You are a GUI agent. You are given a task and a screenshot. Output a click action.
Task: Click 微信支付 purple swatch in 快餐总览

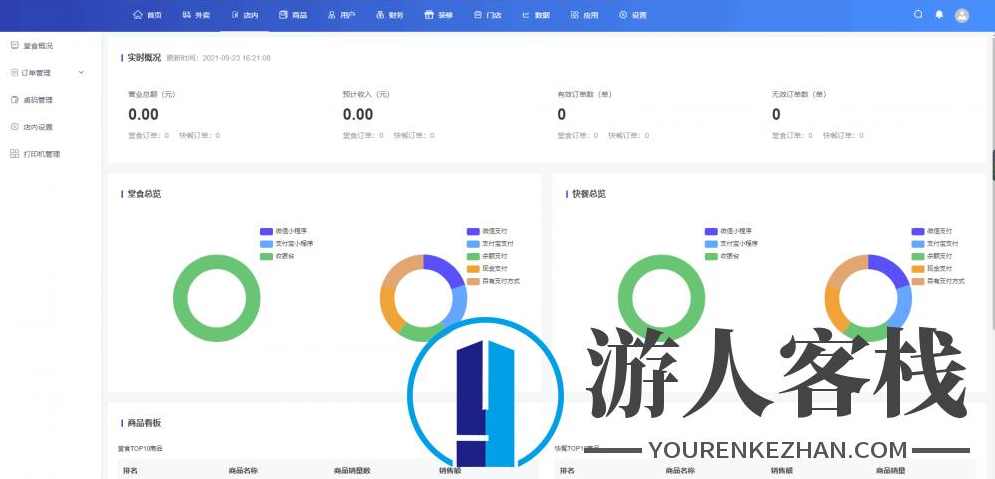coord(918,232)
